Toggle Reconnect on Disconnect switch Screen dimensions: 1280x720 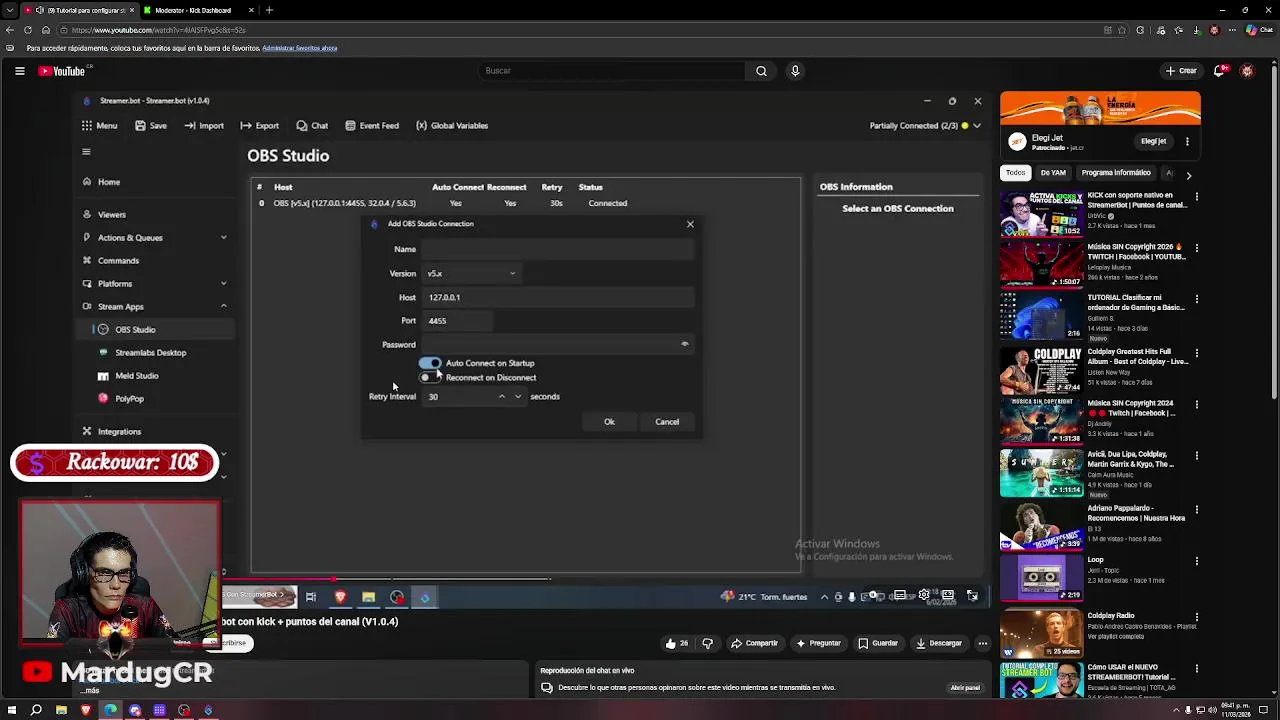(430, 378)
